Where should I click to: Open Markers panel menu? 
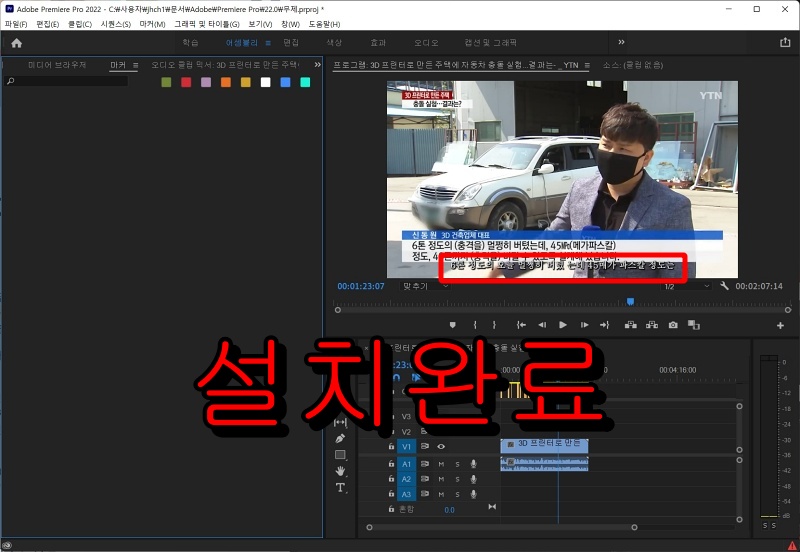(x=136, y=65)
